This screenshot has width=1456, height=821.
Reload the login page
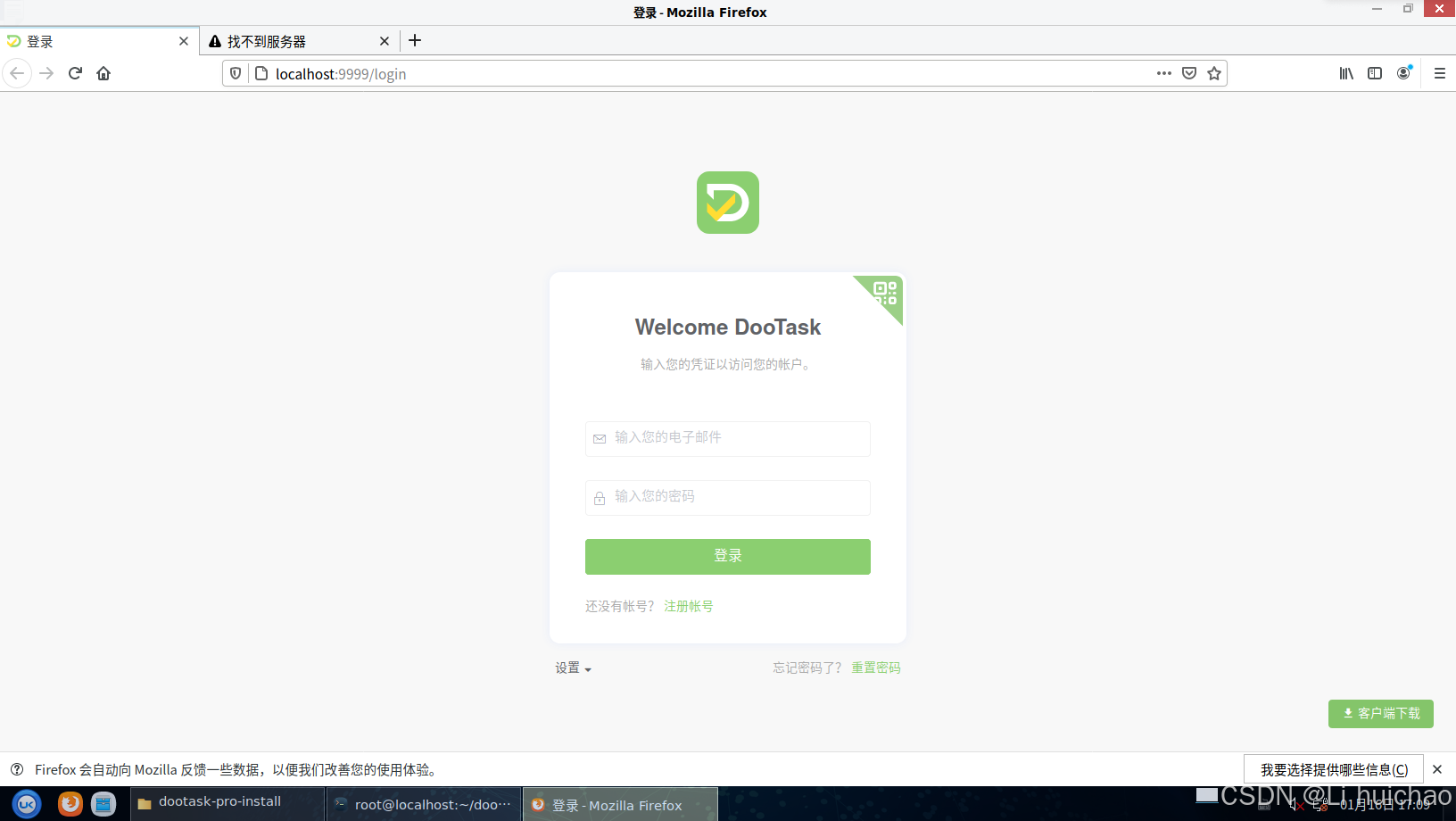(x=75, y=73)
